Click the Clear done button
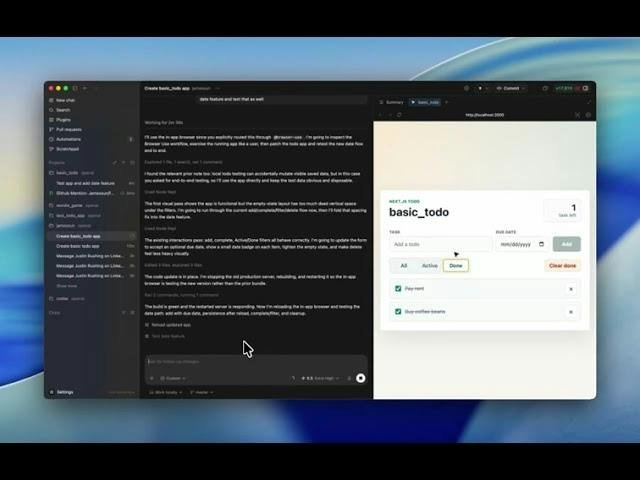 pyautogui.click(x=562, y=266)
